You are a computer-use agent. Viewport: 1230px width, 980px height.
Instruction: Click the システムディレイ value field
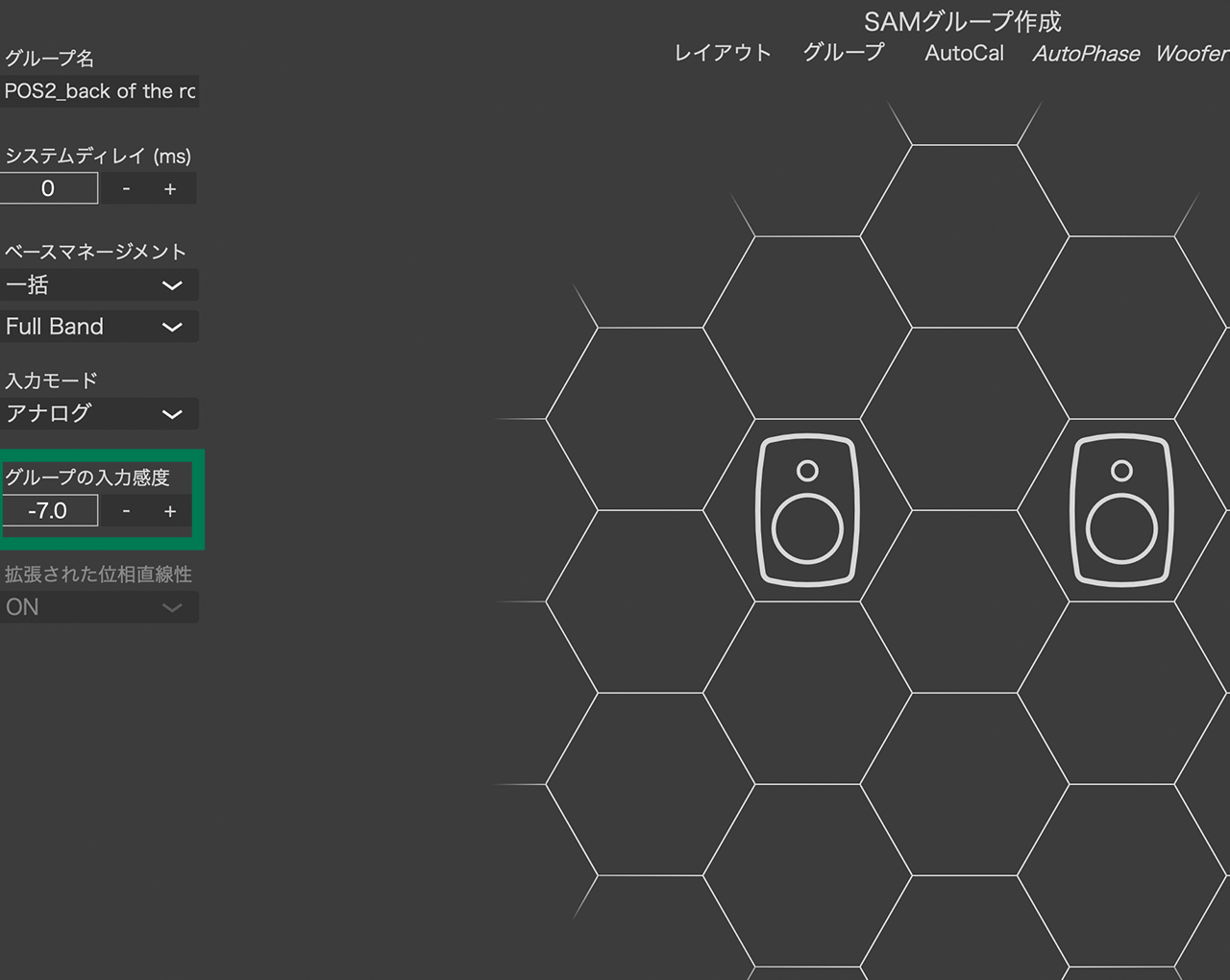[49, 188]
